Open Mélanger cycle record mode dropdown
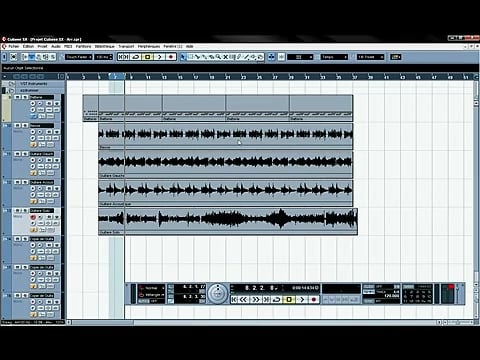Image resolution: width=480 pixels, height=360 pixels. point(152,295)
